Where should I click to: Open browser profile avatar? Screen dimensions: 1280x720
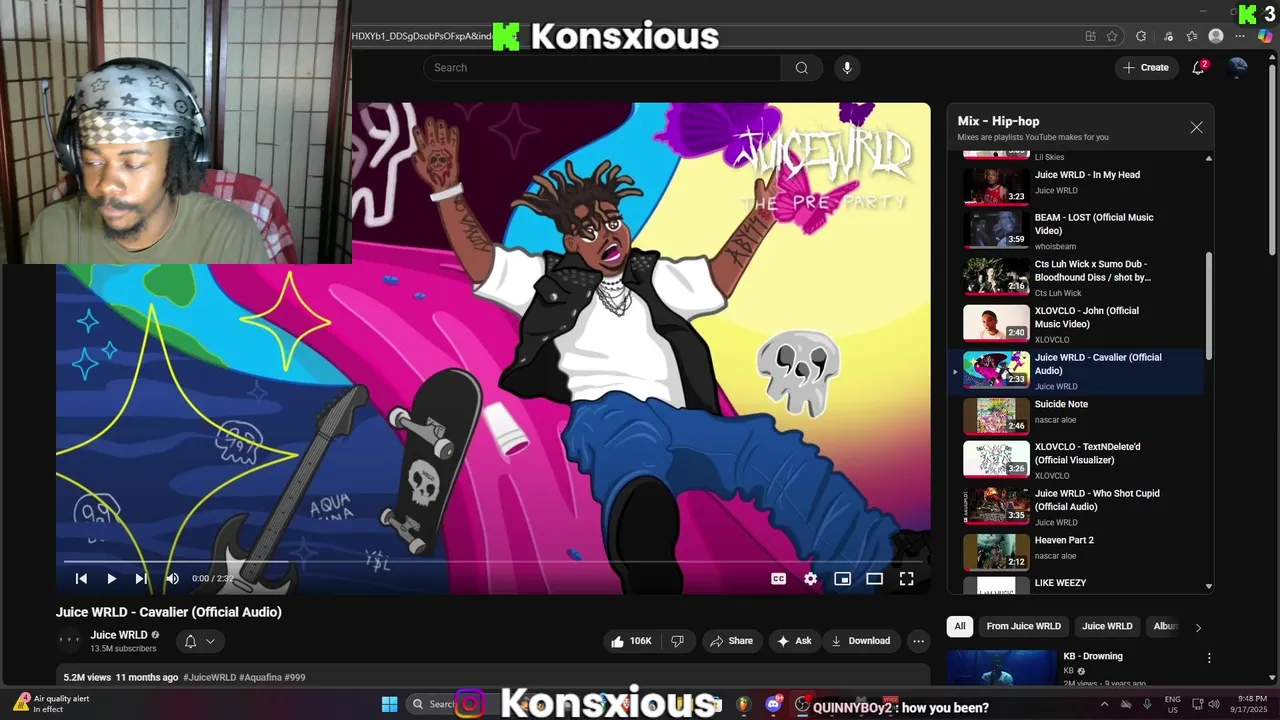pos(1216,36)
